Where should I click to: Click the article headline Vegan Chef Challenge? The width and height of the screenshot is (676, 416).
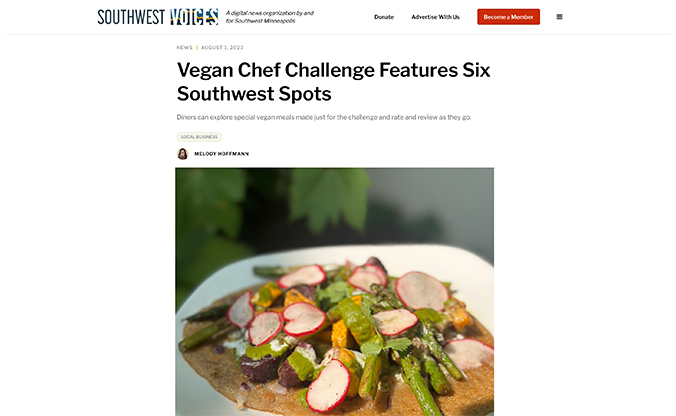point(333,81)
